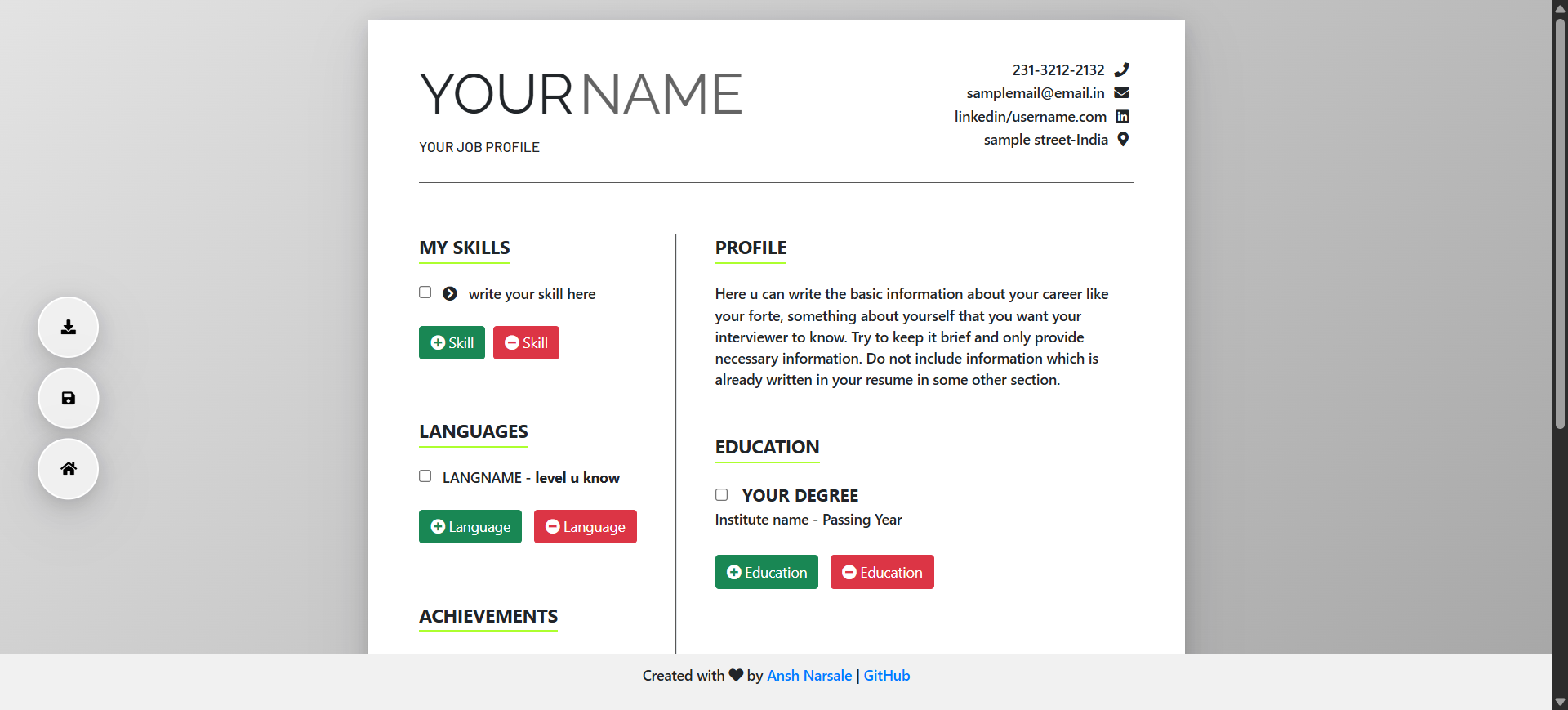The image size is (1568, 710).
Task: Remove Education entry with red button
Action: (882, 573)
